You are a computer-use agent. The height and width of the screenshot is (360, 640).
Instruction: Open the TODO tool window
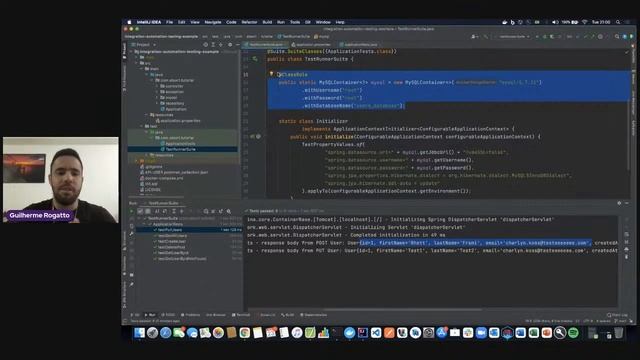168,315
